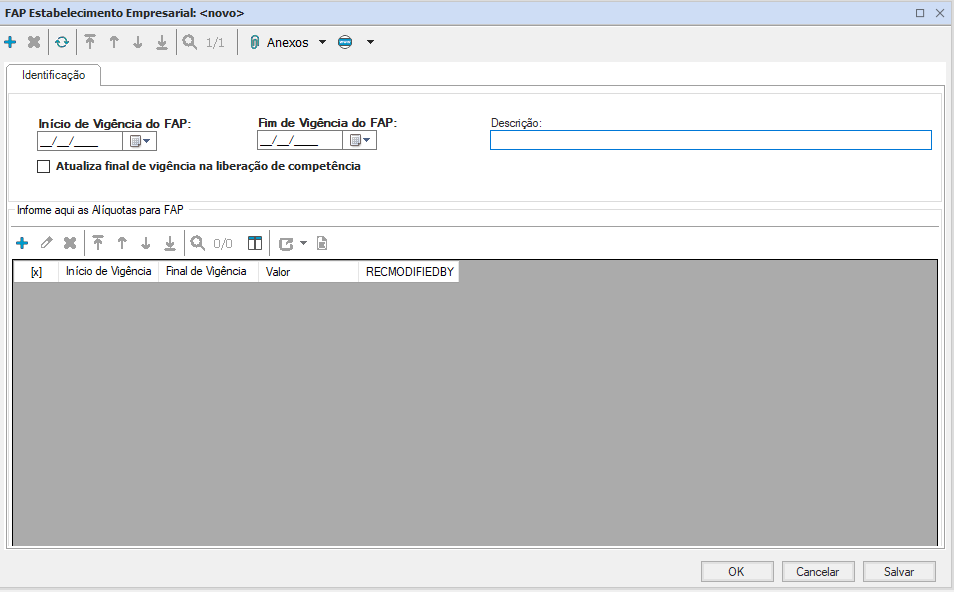Expand the dropdown arrow beside the blue round icon
The width and height of the screenshot is (954, 592).
tap(370, 43)
